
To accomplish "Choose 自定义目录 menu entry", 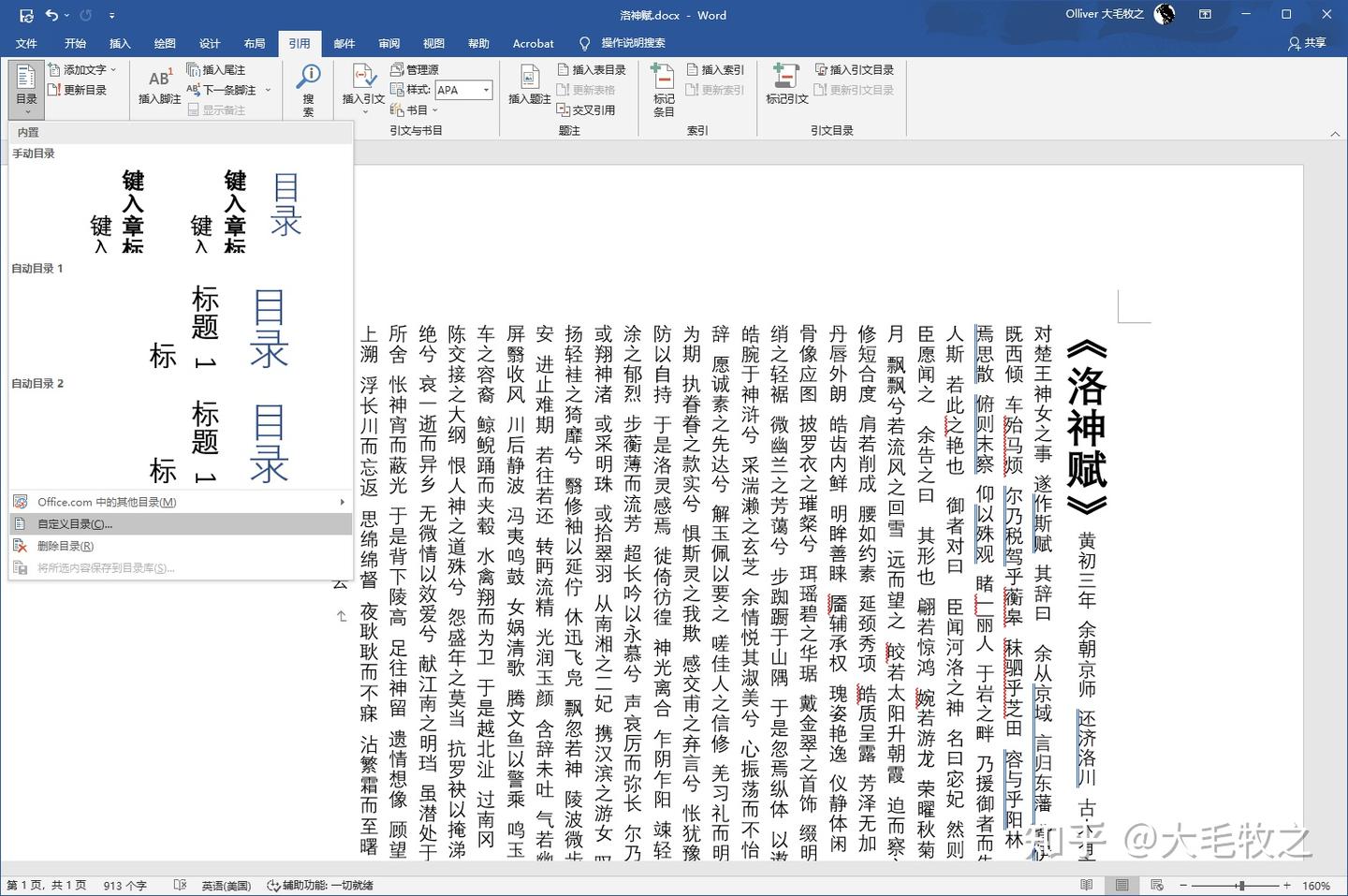I will 180,524.
